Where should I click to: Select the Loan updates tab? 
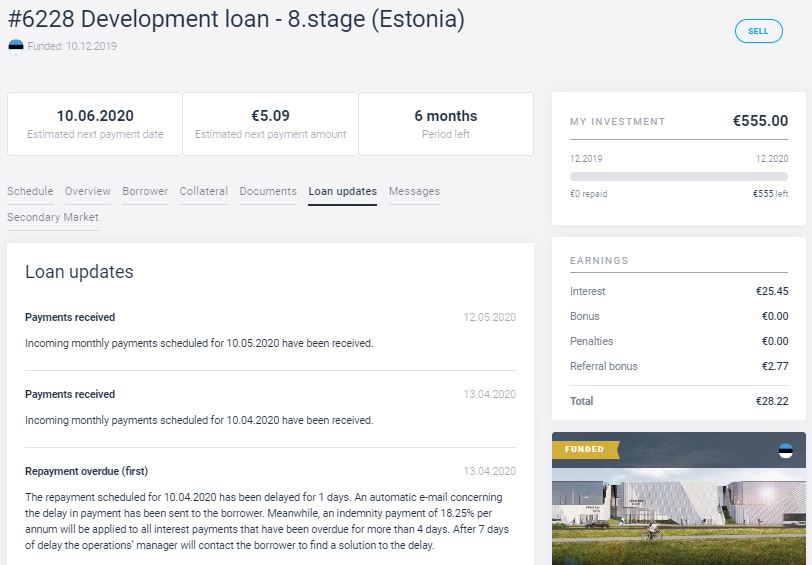click(342, 191)
